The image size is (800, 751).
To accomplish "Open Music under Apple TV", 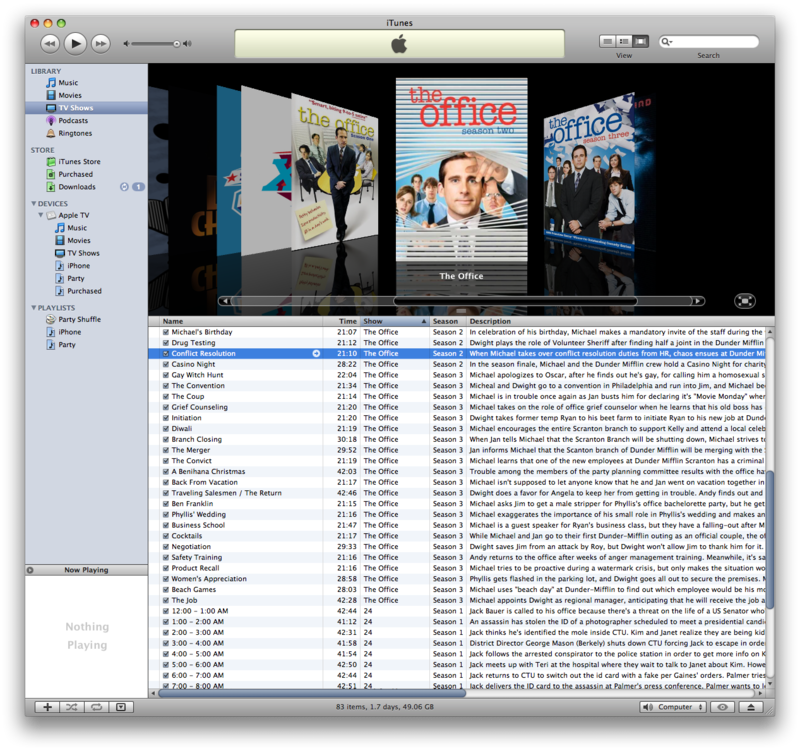I will [x=77, y=228].
